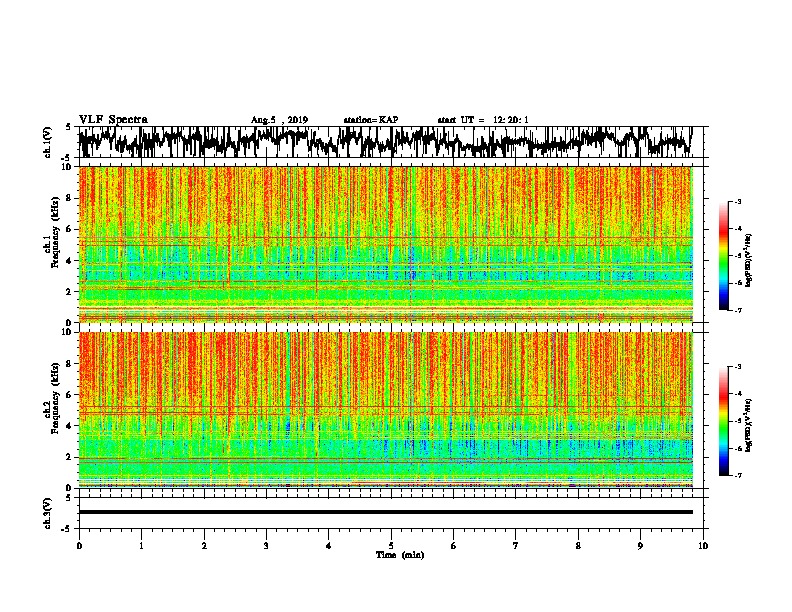Image resolution: width=792 pixels, height=612 pixels.
Task: Click the "8" kHz tick of ch.2 spectrogram
Action: pyautogui.click(x=70, y=364)
